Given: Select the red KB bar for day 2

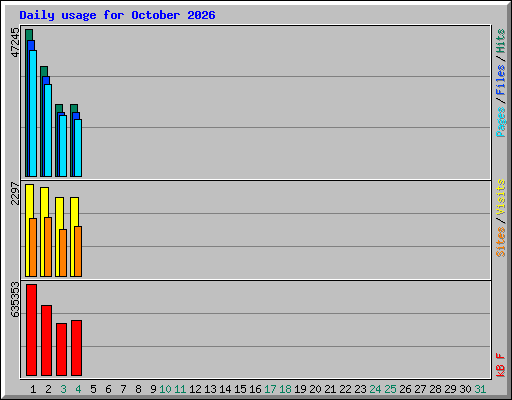Looking at the screenshot, I should click(x=47, y=340).
